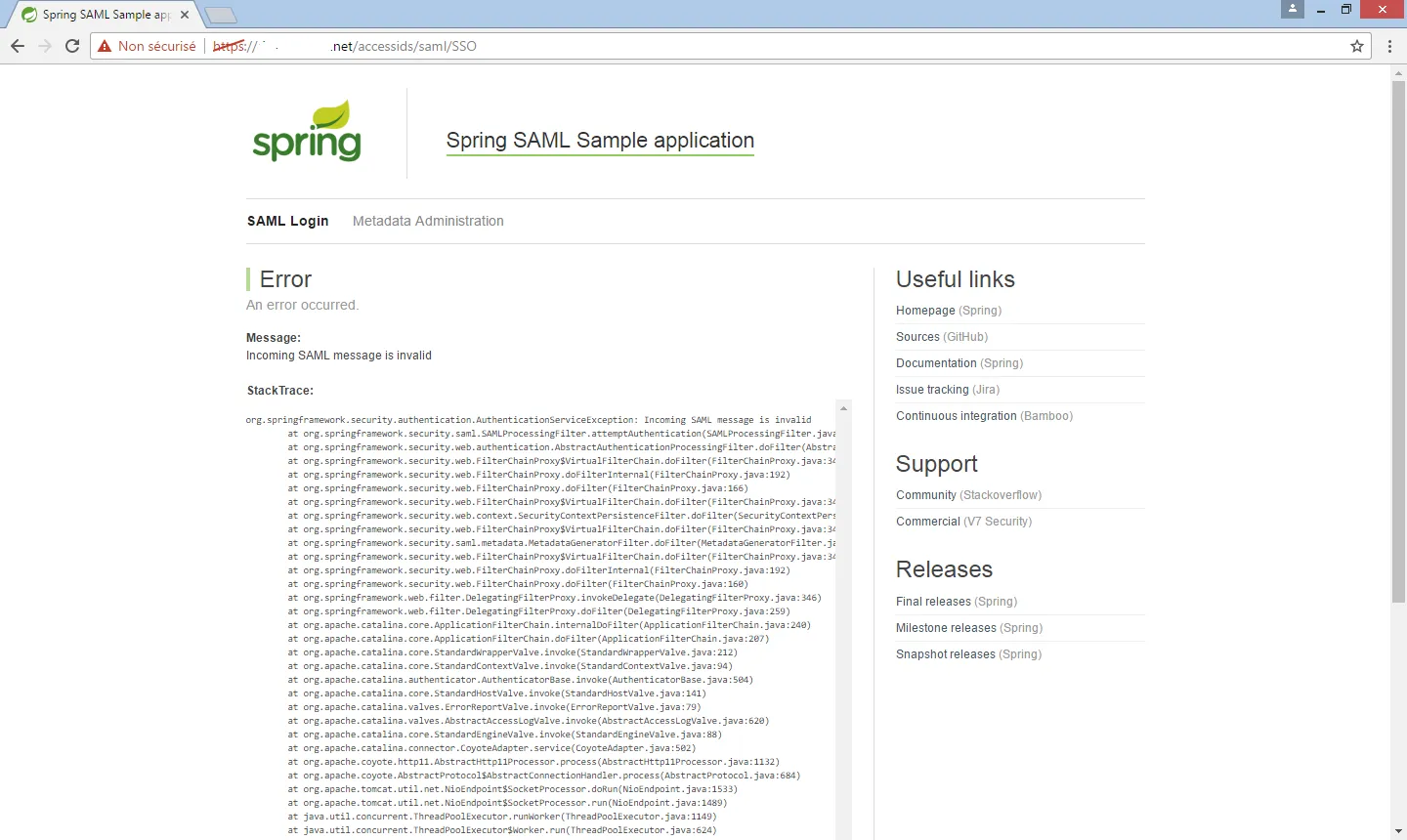This screenshot has width=1407, height=840.
Task: Open the SAML Login menu item
Action: [x=287, y=221]
